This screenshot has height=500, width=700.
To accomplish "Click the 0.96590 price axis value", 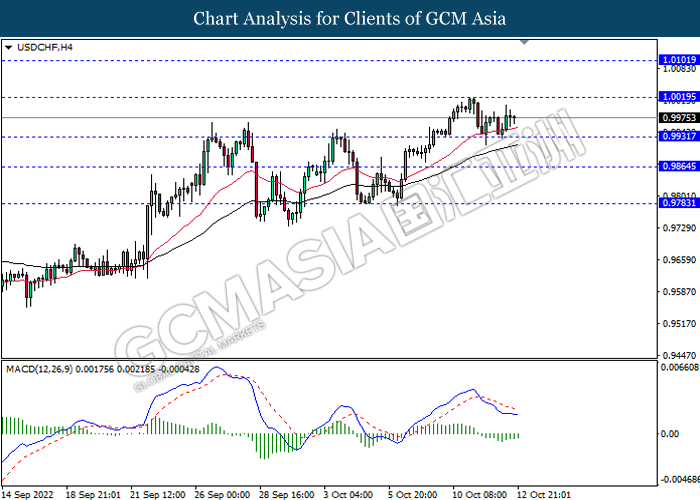I will pos(679,260).
